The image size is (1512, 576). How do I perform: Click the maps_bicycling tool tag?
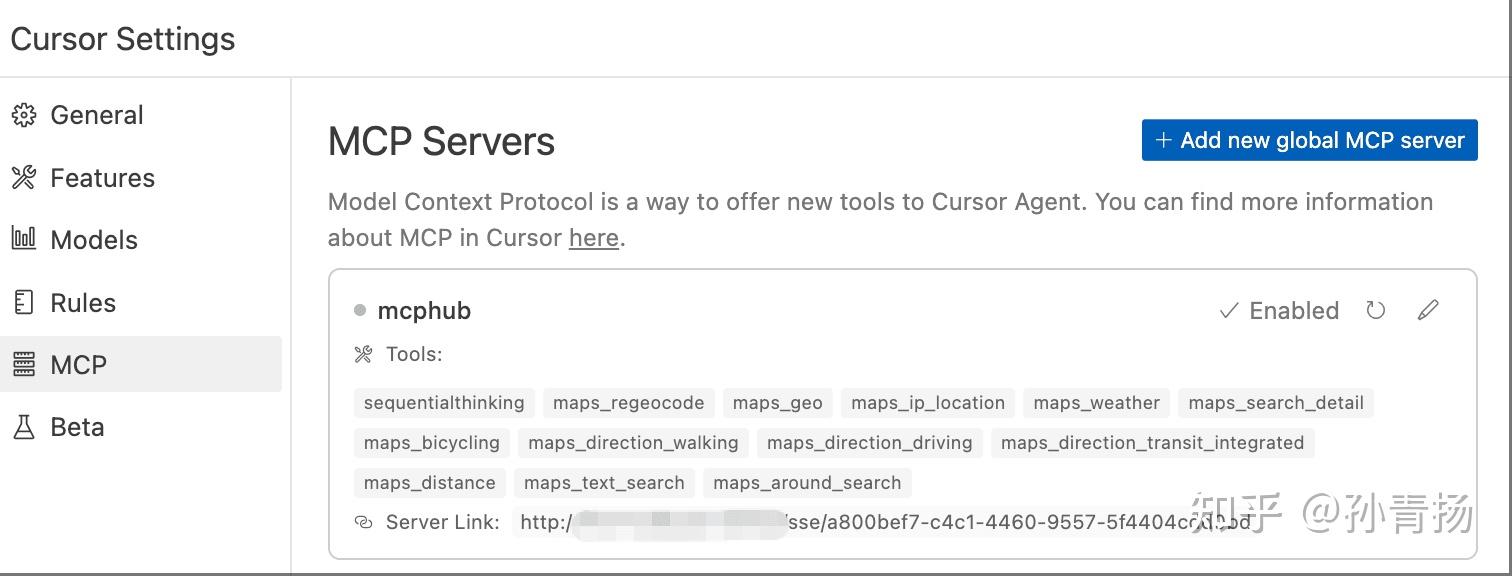[432, 443]
